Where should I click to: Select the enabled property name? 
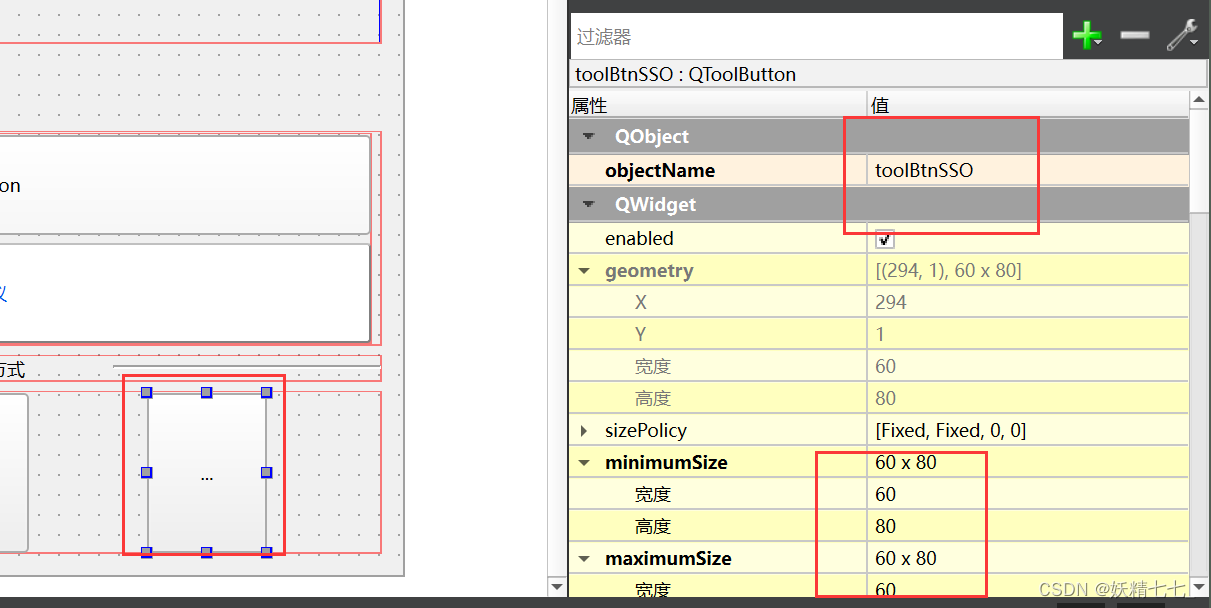point(639,238)
